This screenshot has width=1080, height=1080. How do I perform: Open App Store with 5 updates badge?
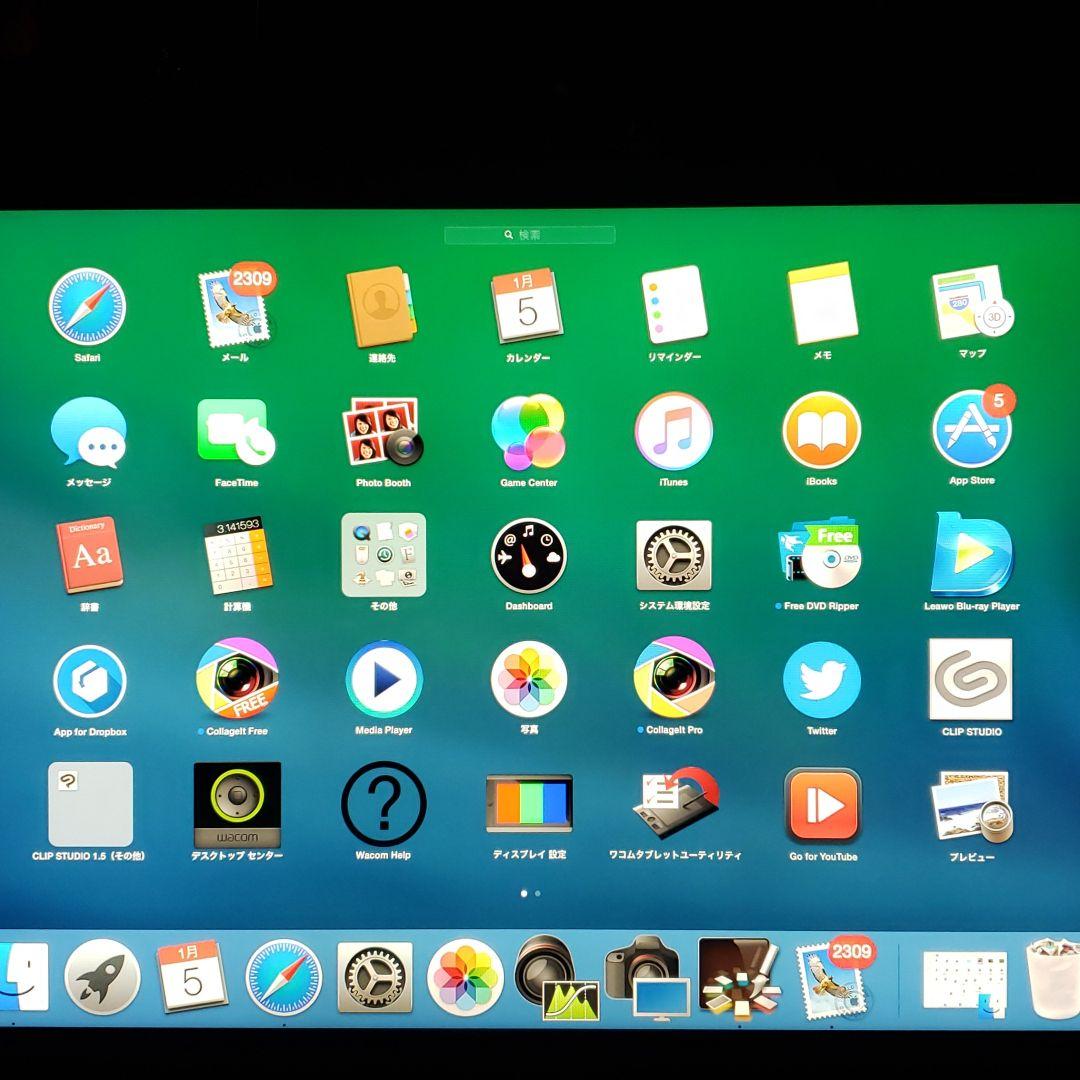tap(971, 430)
